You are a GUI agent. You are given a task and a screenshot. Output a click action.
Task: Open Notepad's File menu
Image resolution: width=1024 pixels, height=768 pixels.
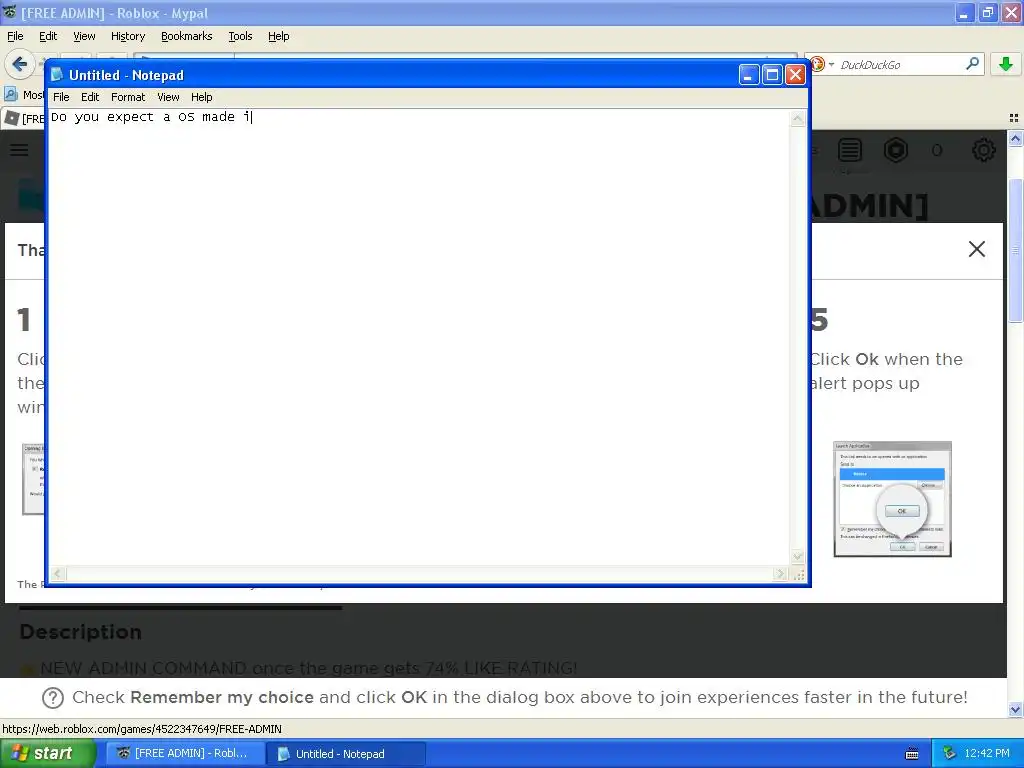pyautogui.click(x=61, y=97)
